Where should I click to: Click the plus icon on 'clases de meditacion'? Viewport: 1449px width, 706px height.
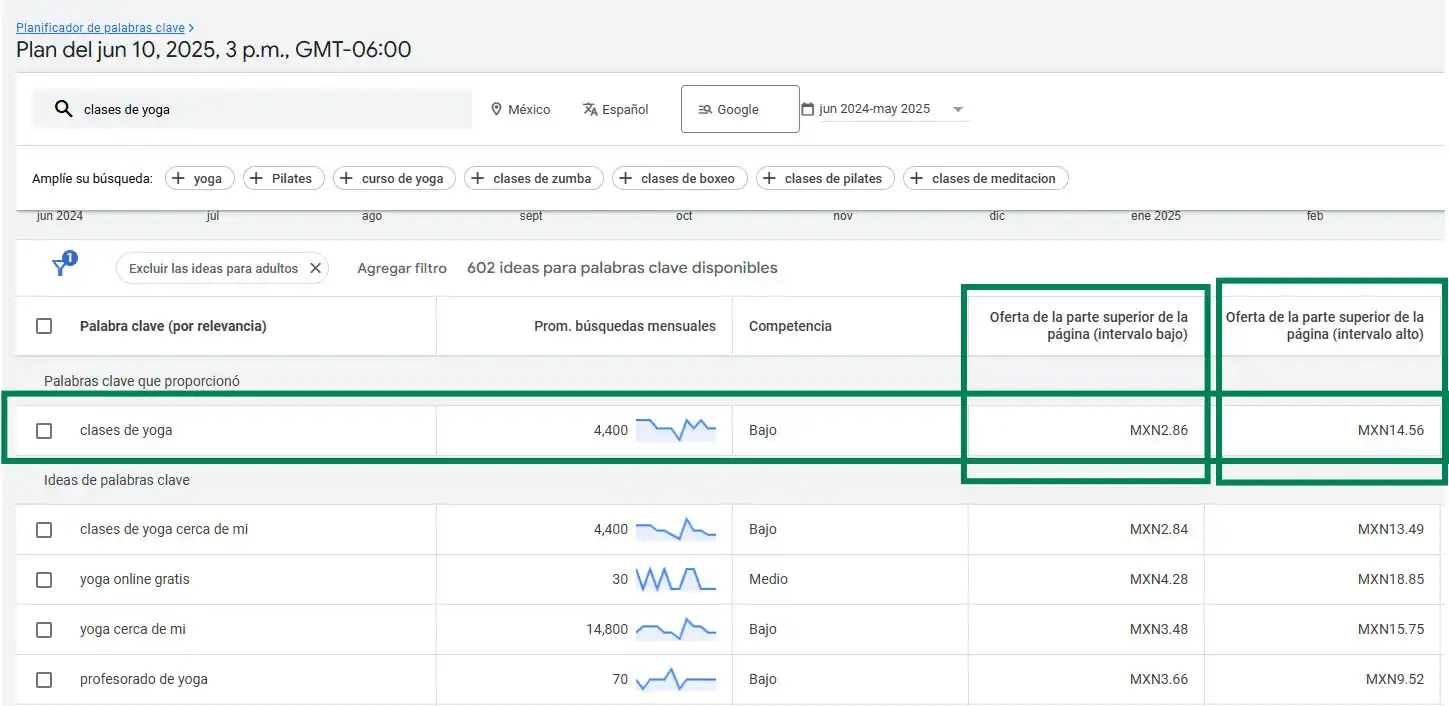coord(917,178)
